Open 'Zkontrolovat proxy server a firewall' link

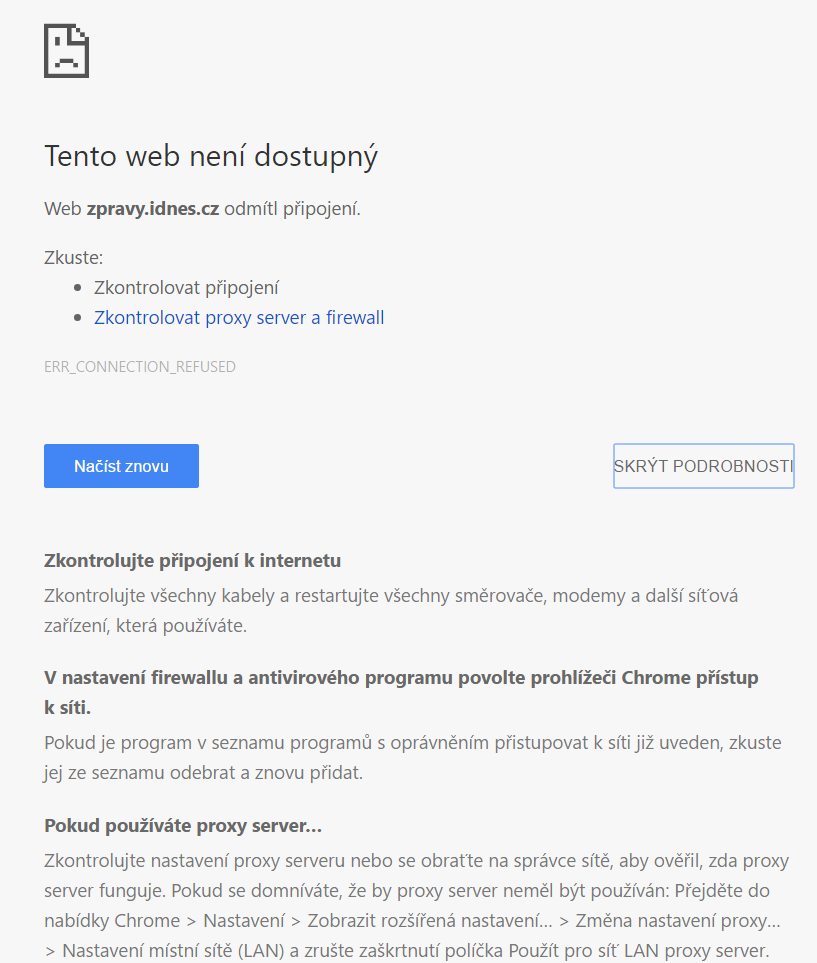pos(239,318)
